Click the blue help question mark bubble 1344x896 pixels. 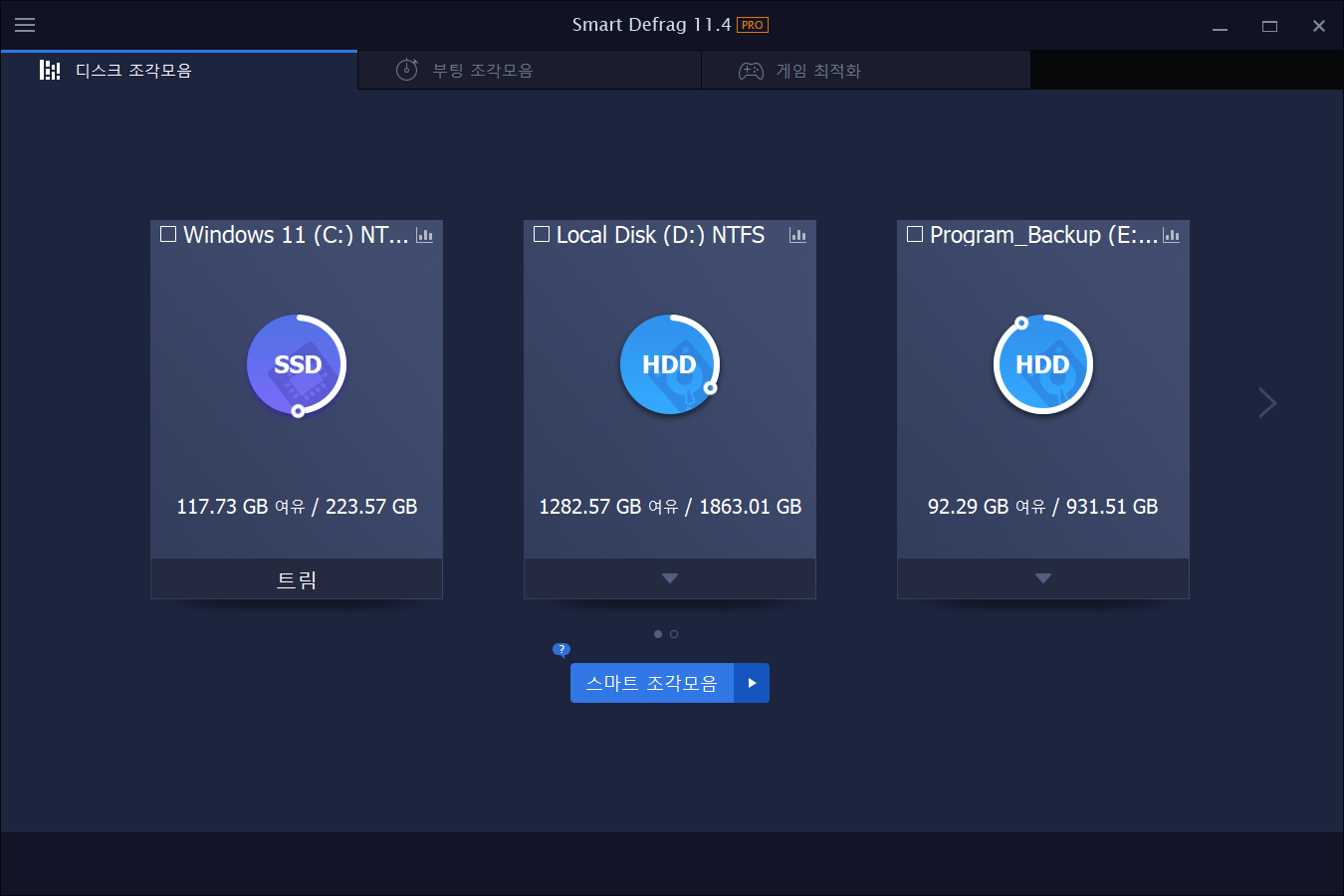pyautogui.click(x=561, y=650)
